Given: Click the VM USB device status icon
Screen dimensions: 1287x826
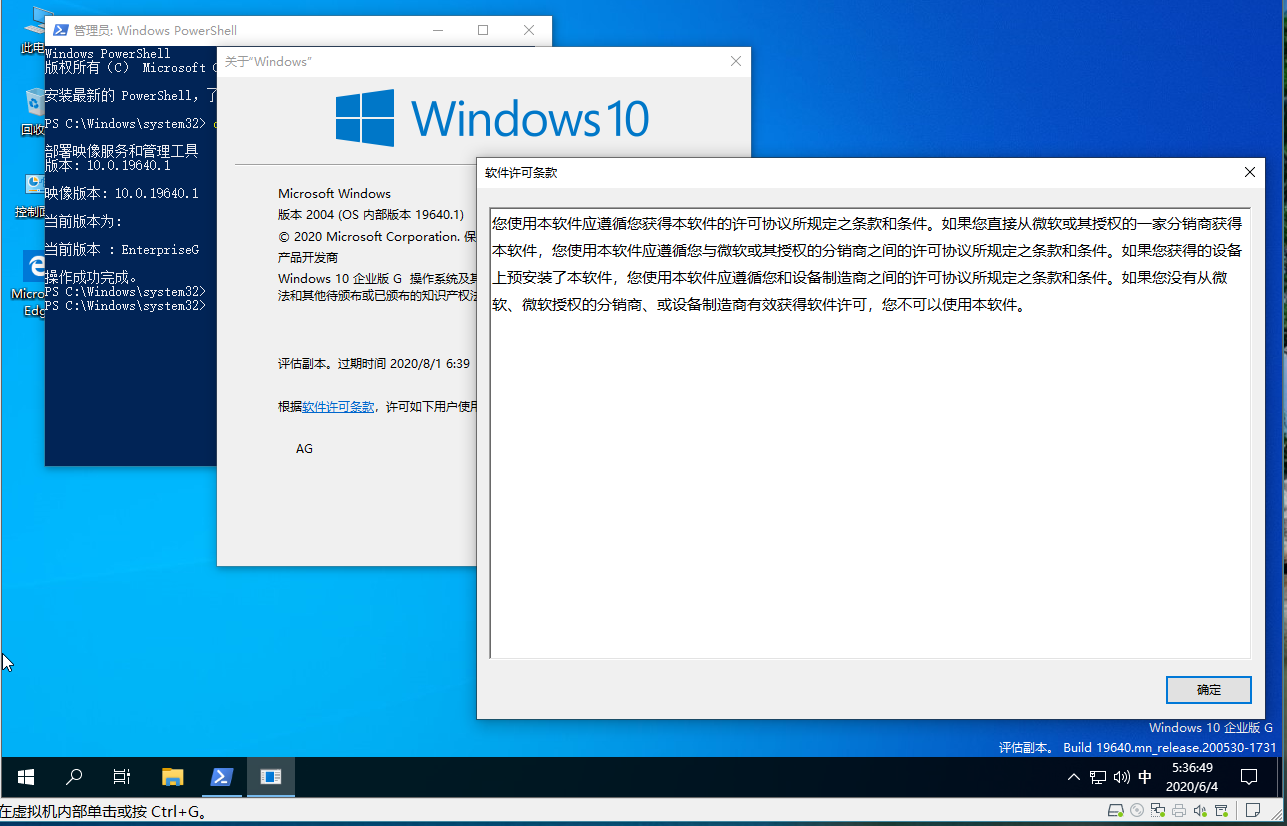Looking at the screenshot, I should click(x=1221, y=811).
